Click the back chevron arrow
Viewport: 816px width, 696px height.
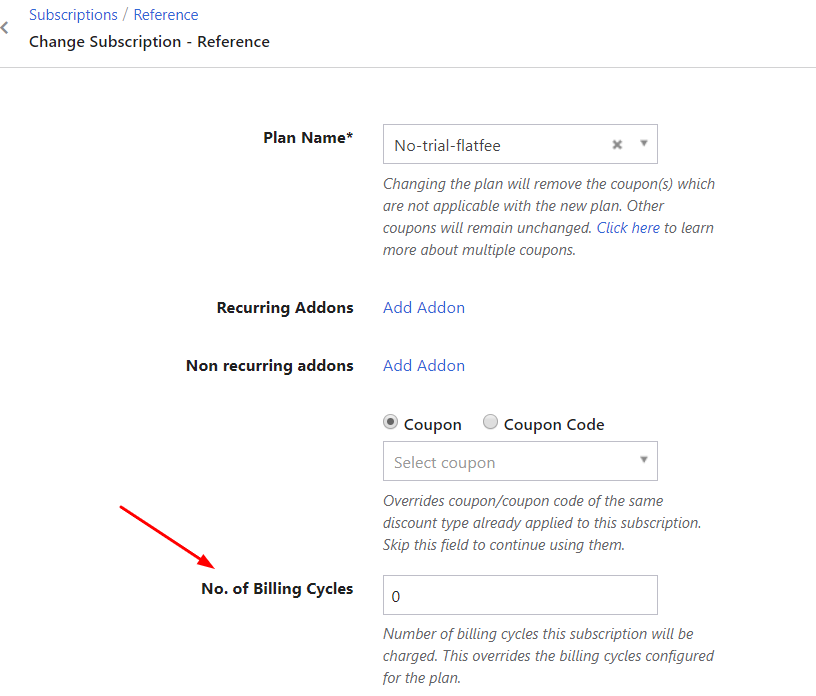click(x=5, y=29)
